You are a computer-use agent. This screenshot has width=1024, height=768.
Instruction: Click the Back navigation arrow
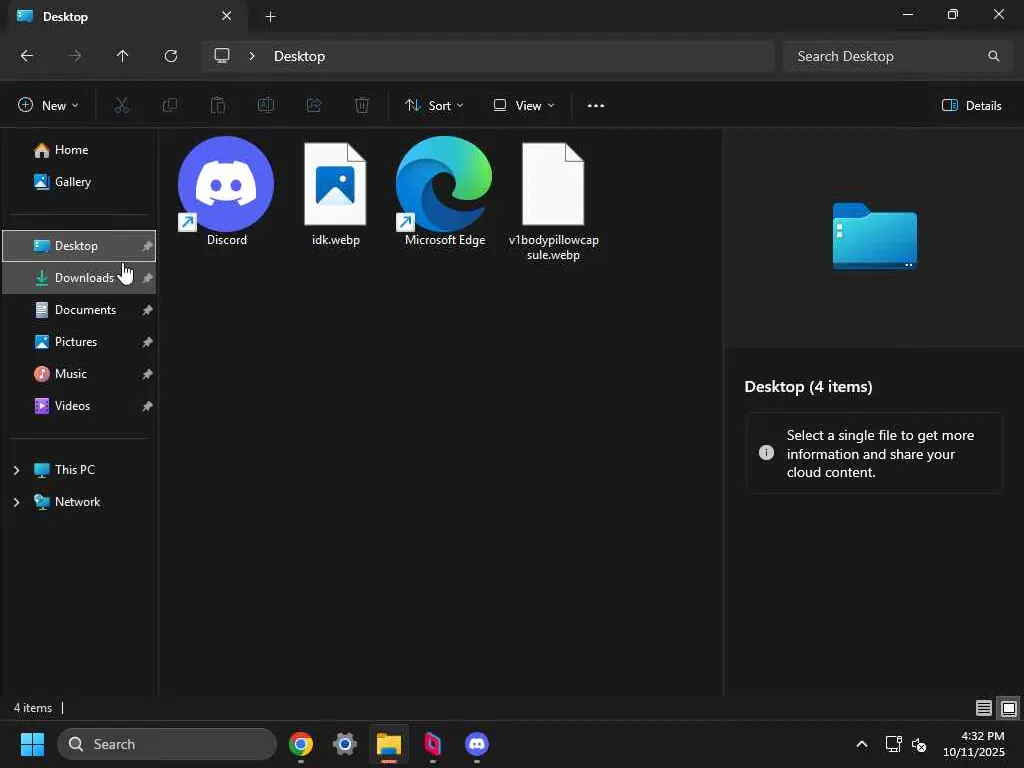27,56
